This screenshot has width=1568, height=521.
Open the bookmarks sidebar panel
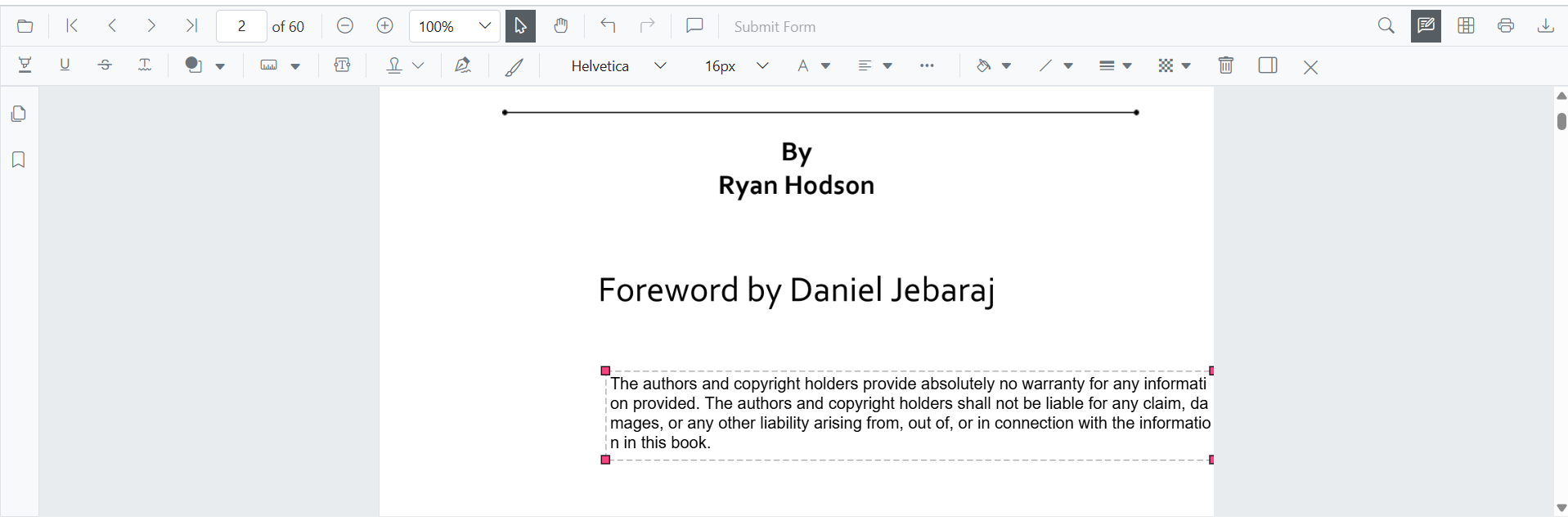point(19,159)
